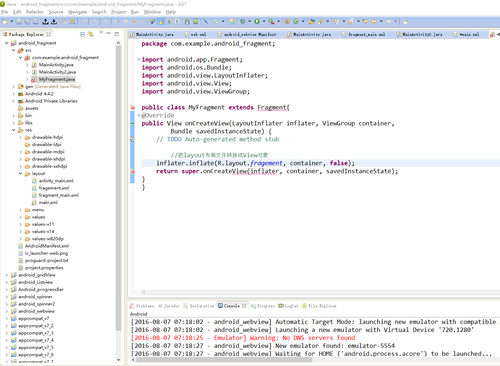The width and height of the screenshot is (500, 366).
Task: Click the New file wizard toolbar icon
Action: 5,22
